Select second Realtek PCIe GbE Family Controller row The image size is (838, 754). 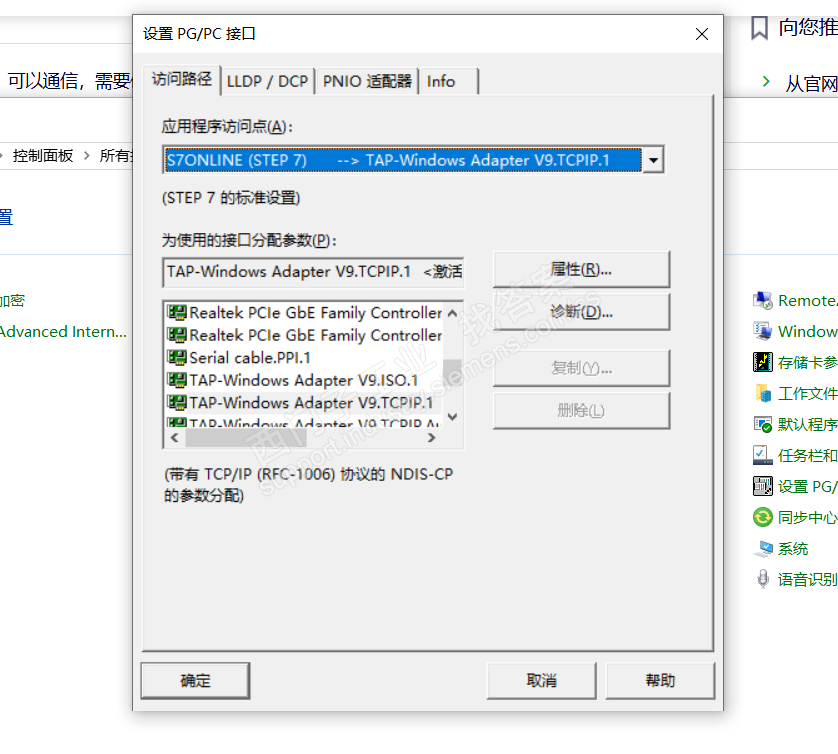(x=304, y=335)
